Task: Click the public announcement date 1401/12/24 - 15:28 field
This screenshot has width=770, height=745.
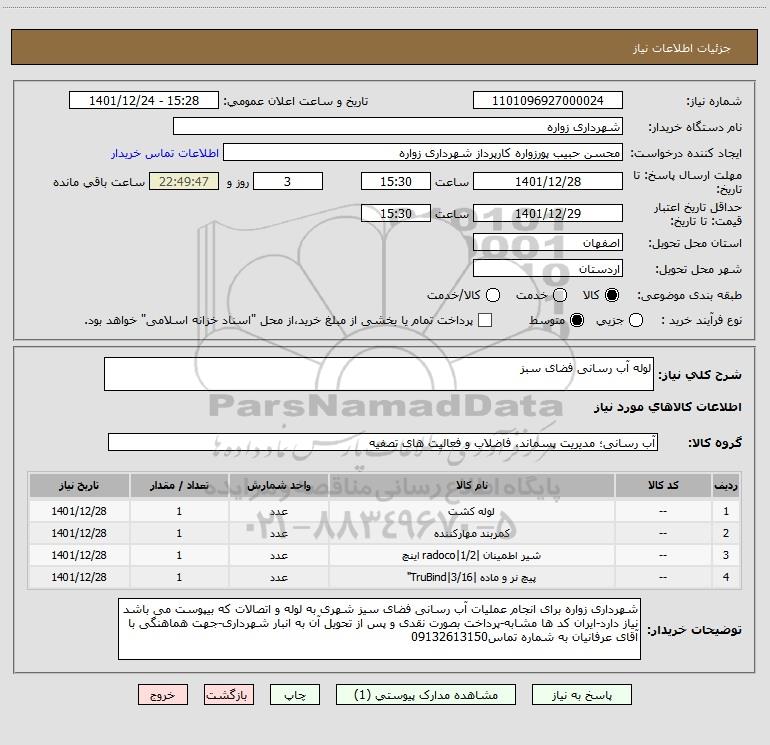Action: click(x=144, y=100)
